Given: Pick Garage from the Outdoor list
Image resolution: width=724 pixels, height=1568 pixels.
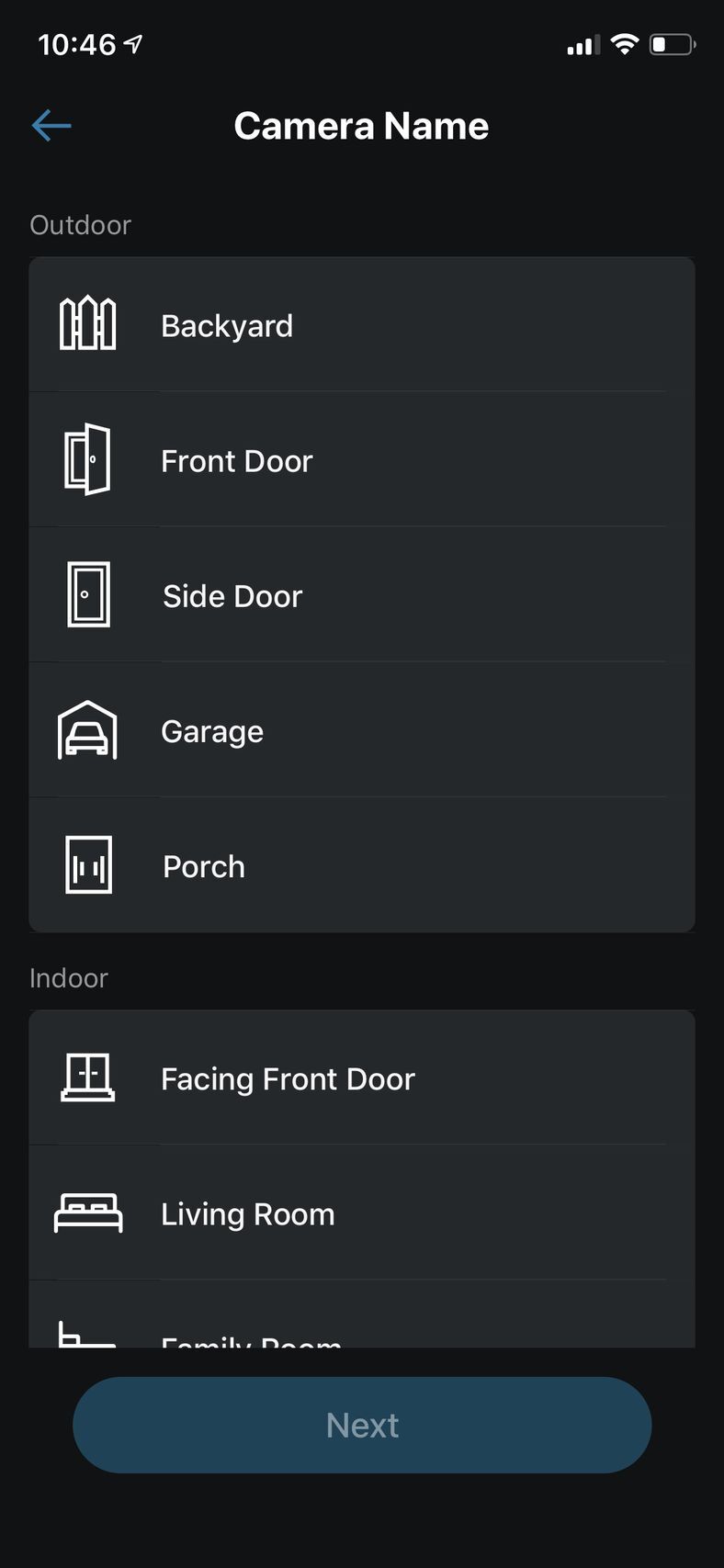Looking at the screenshot, I should [362, 729].
